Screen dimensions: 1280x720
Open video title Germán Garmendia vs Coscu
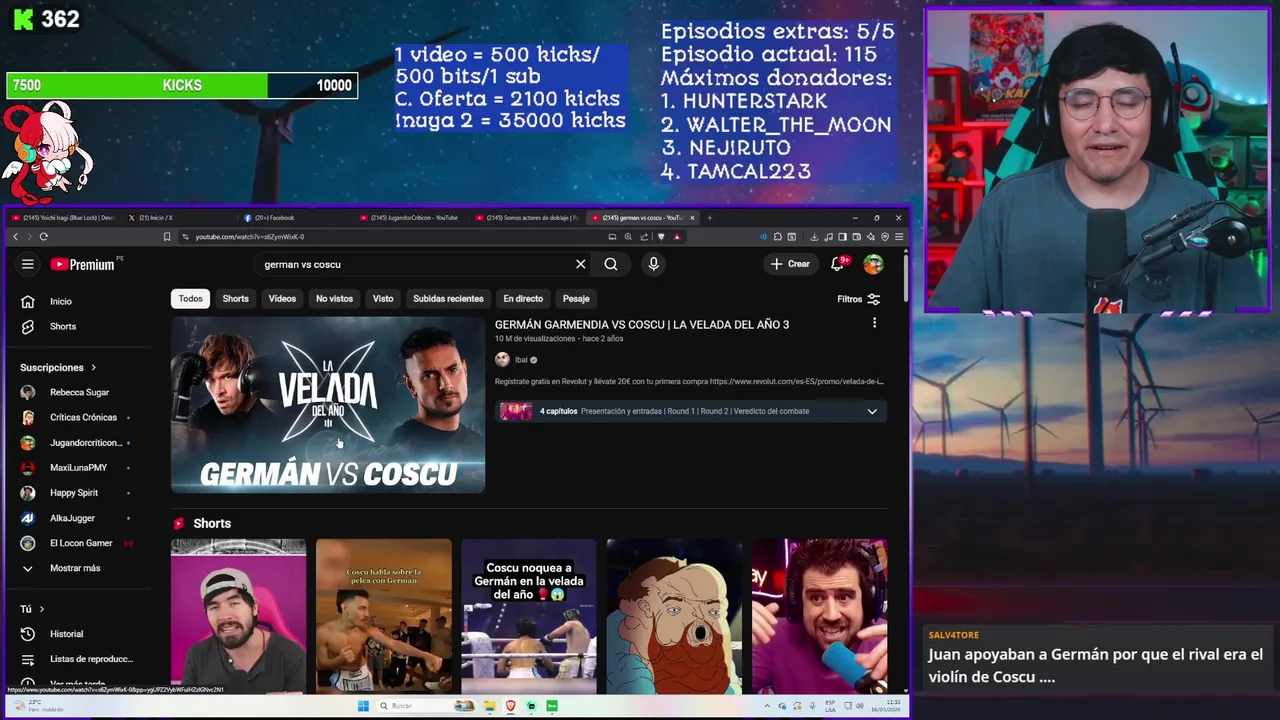[642, 325]
